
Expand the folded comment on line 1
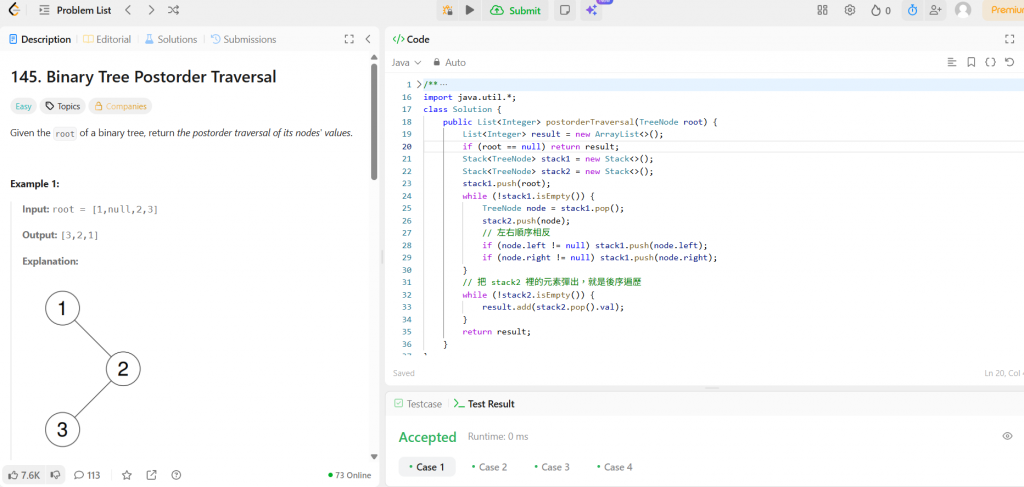[419, 85]
